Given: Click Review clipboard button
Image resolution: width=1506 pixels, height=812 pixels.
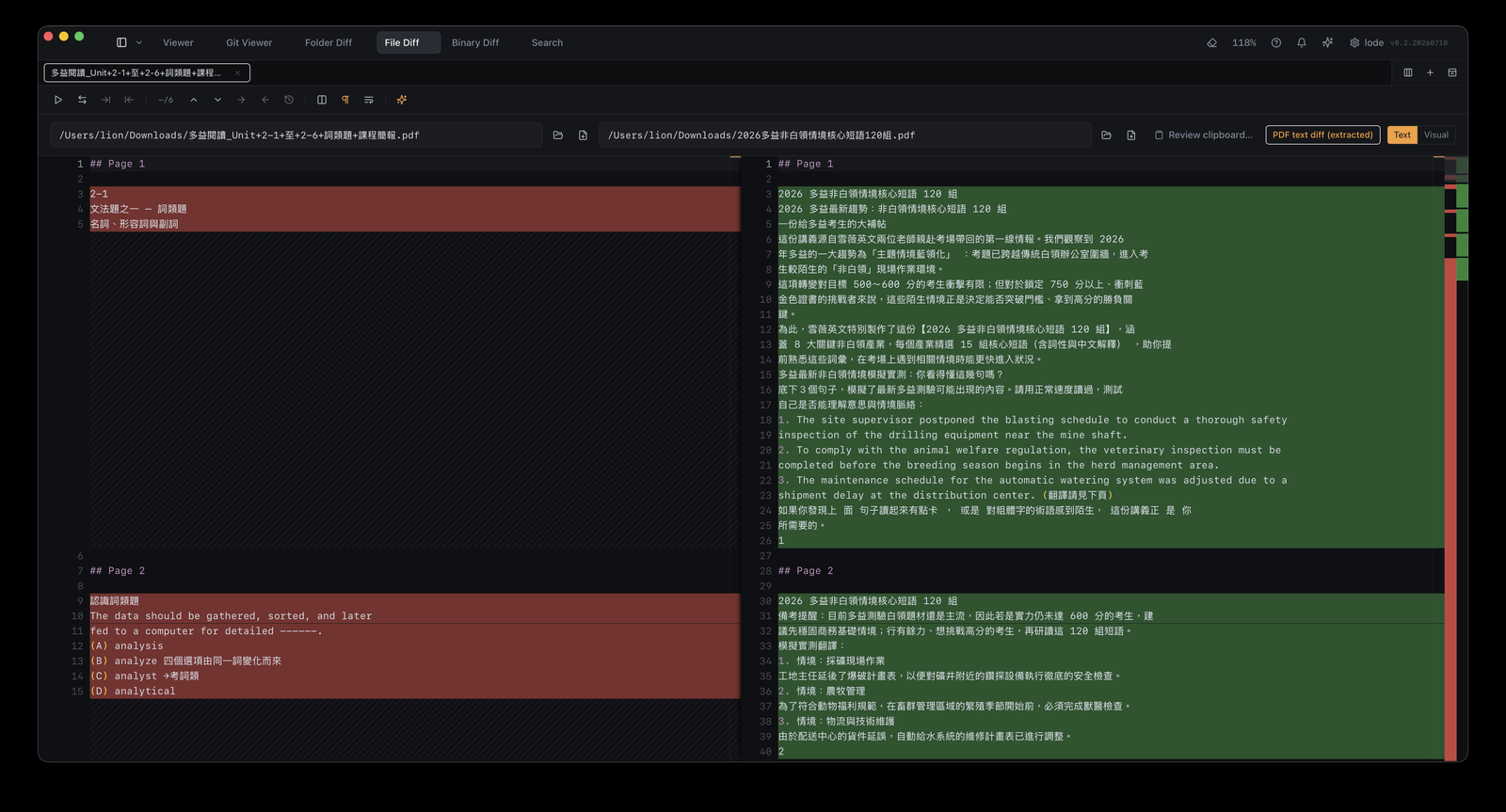Looking at the screenshot, I should point(1204,135).
